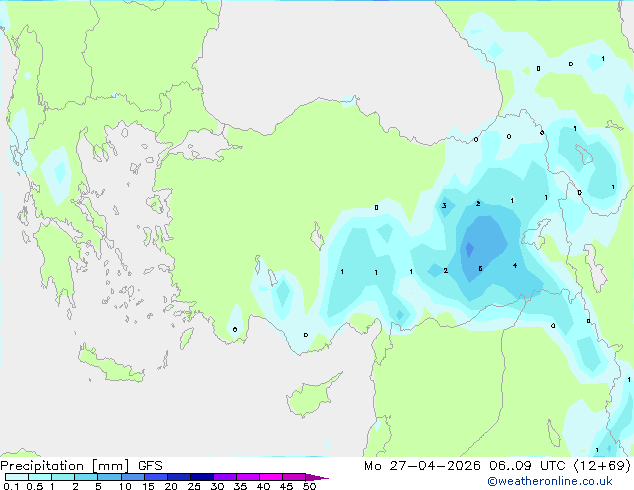Click the 'Mo 27-04-2026 06..09 UTC (12+69)' timestamp
This screenshot has width=634, height=490.
497,466
